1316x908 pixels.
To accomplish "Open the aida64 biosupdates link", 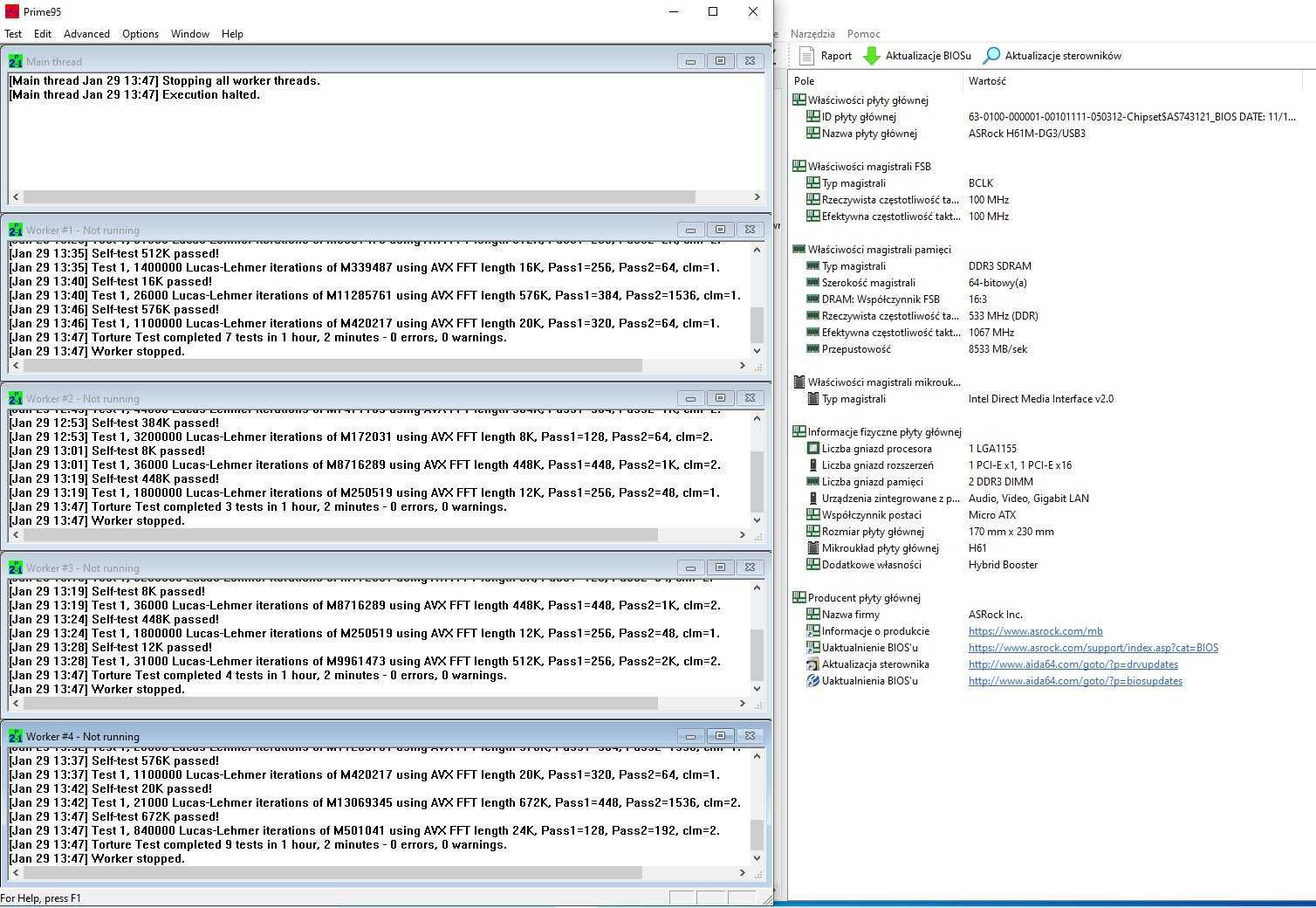I will click(x=1075, y=681).
